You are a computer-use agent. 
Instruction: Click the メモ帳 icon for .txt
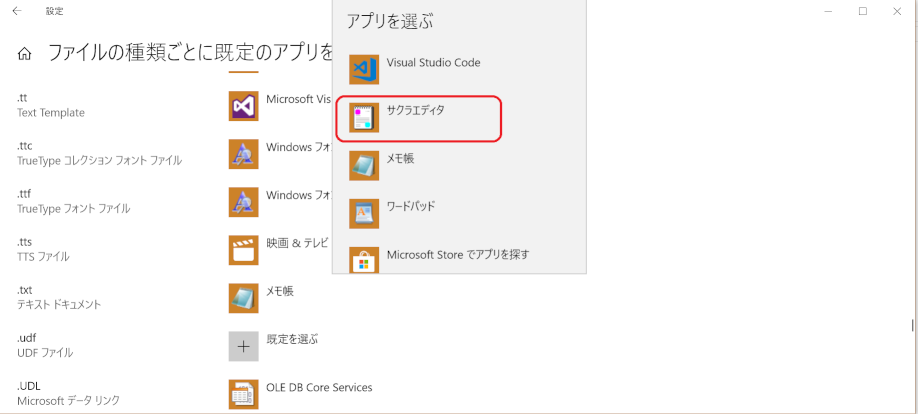click(244, 298)
